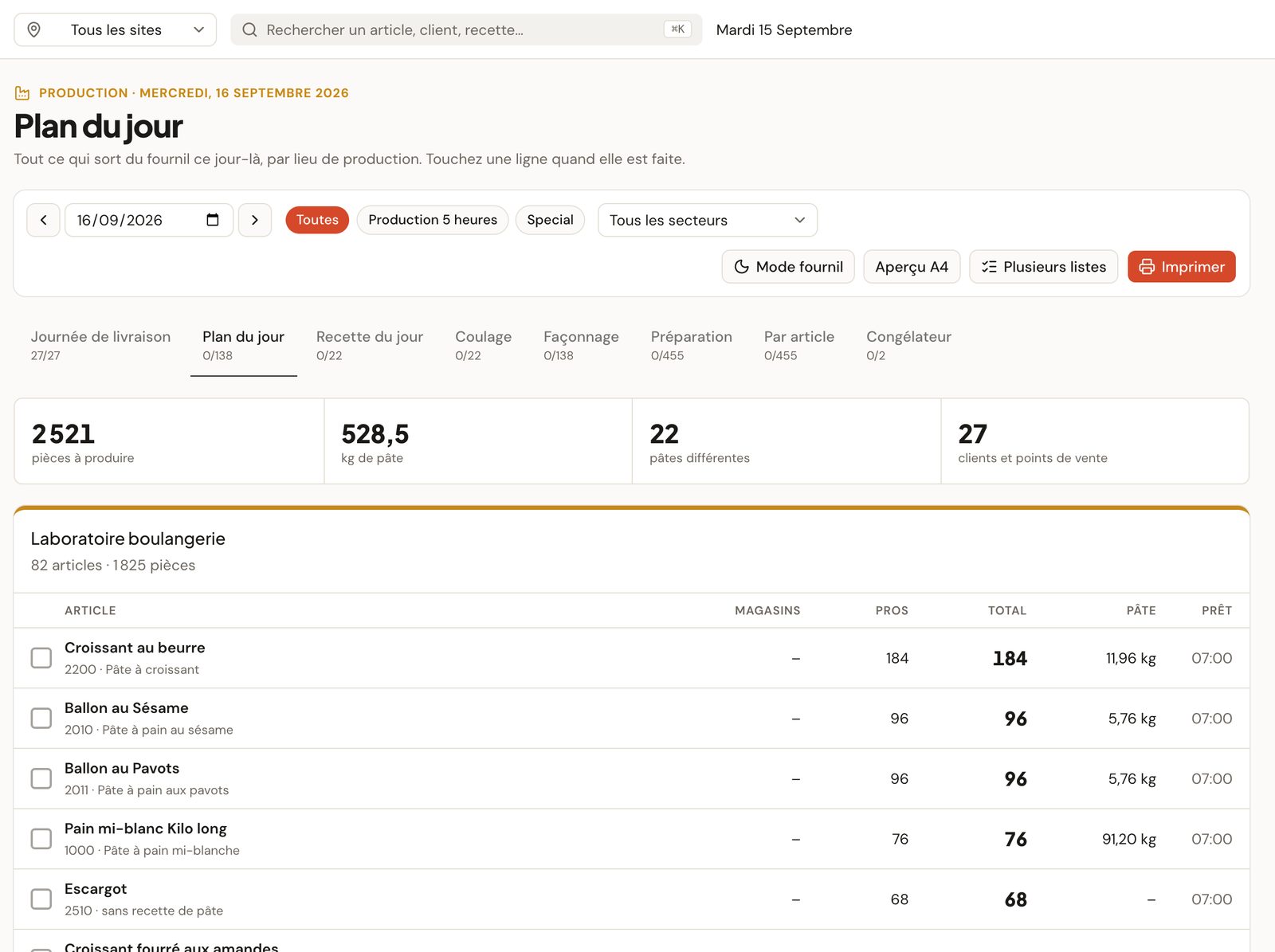The height and width of the screenshot is (952, 1275).
Task: Click the 16/09/2026 date field
Action: pos(149,220)
